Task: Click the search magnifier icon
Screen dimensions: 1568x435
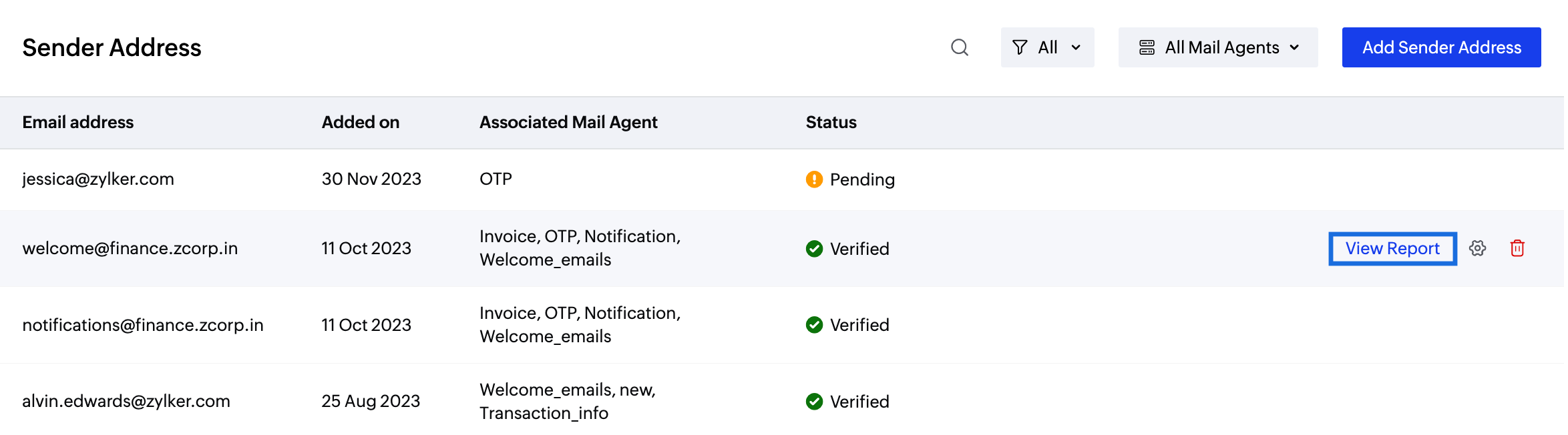Action: [960, 47]
